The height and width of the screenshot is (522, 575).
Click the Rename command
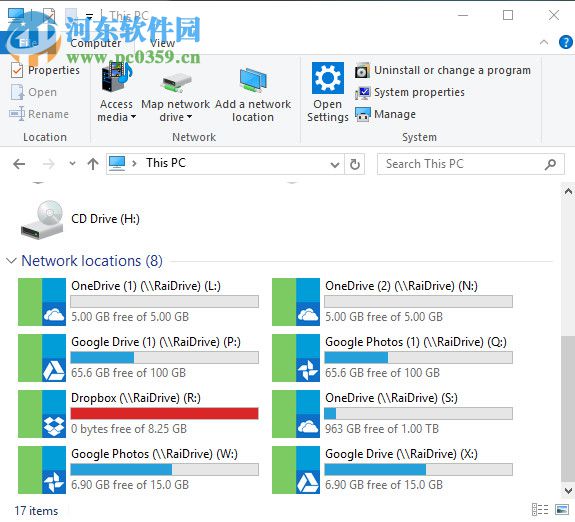coord(39,114)
